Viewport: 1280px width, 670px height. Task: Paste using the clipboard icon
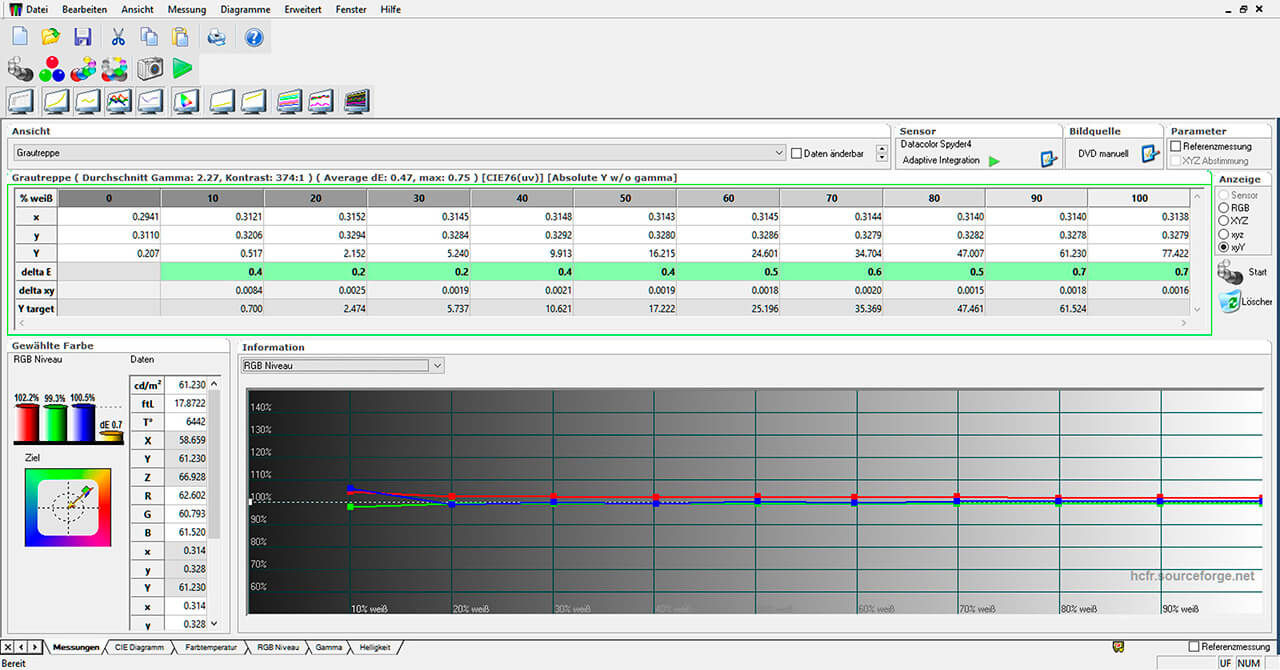180,37
